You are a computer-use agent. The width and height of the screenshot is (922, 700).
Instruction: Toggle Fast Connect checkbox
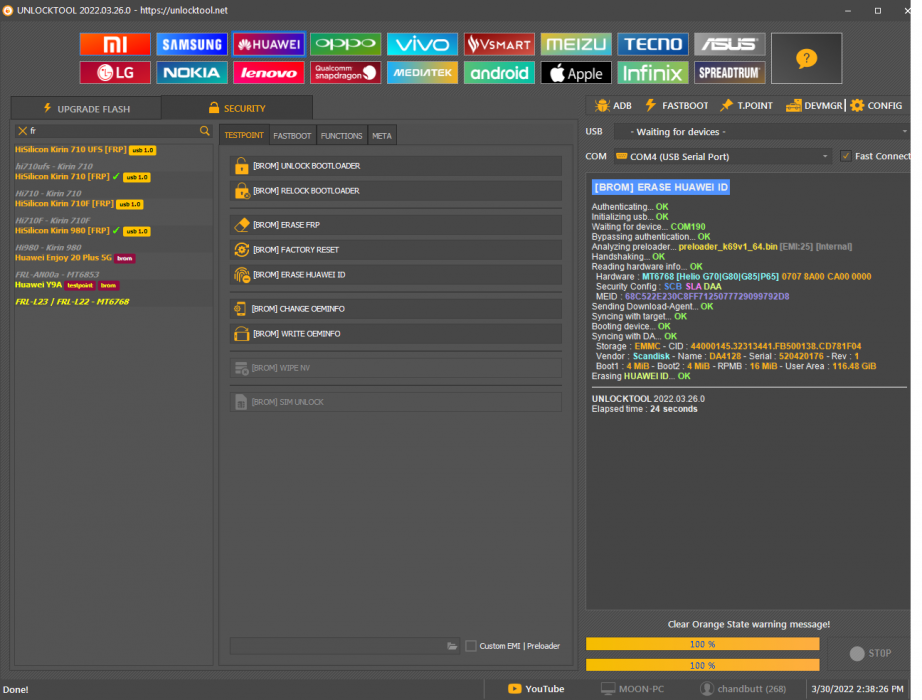coord(846,156)
